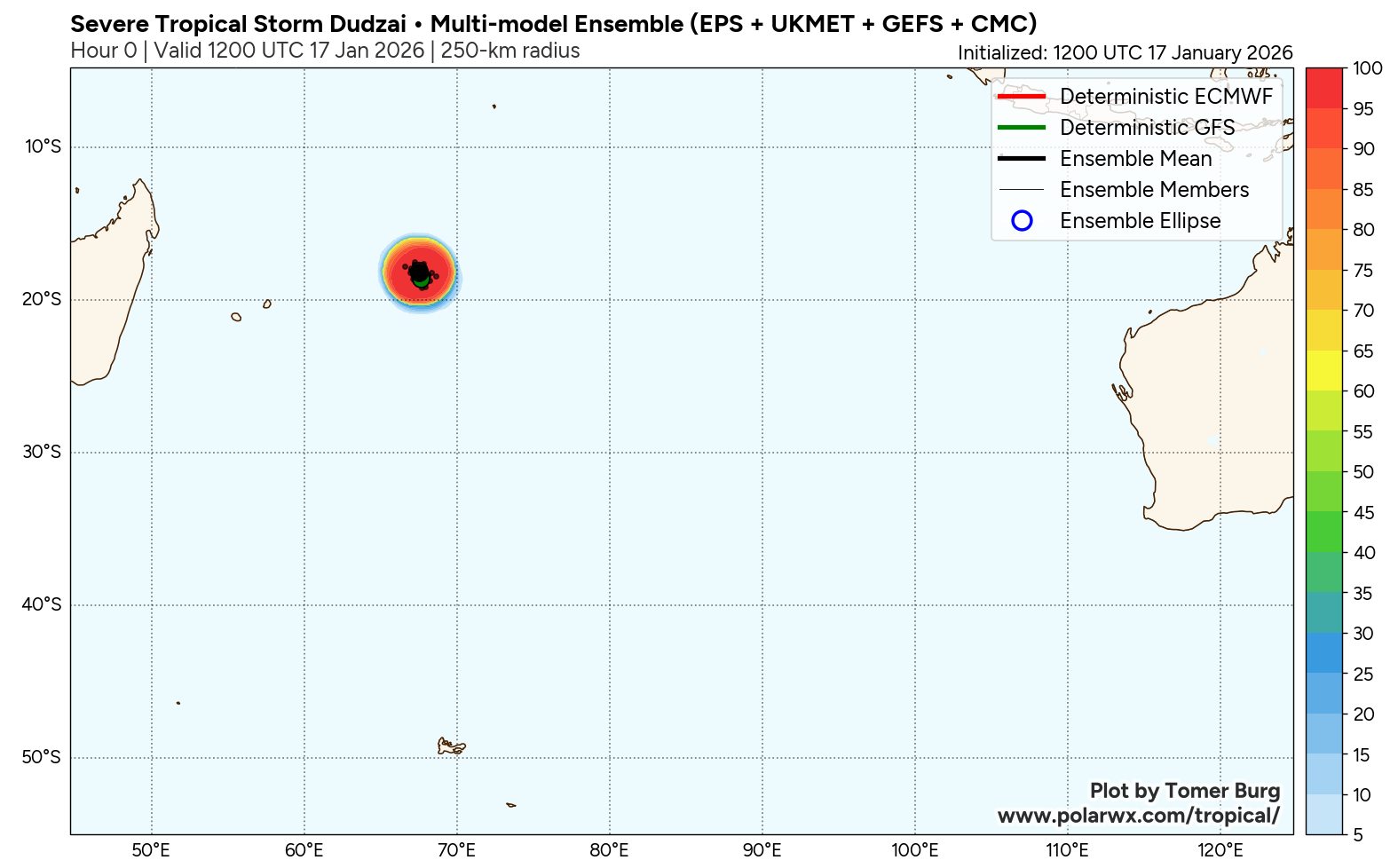Click the Ensemble Ellipse legend label
1398x868 pixels.
tap(1140, 221)
